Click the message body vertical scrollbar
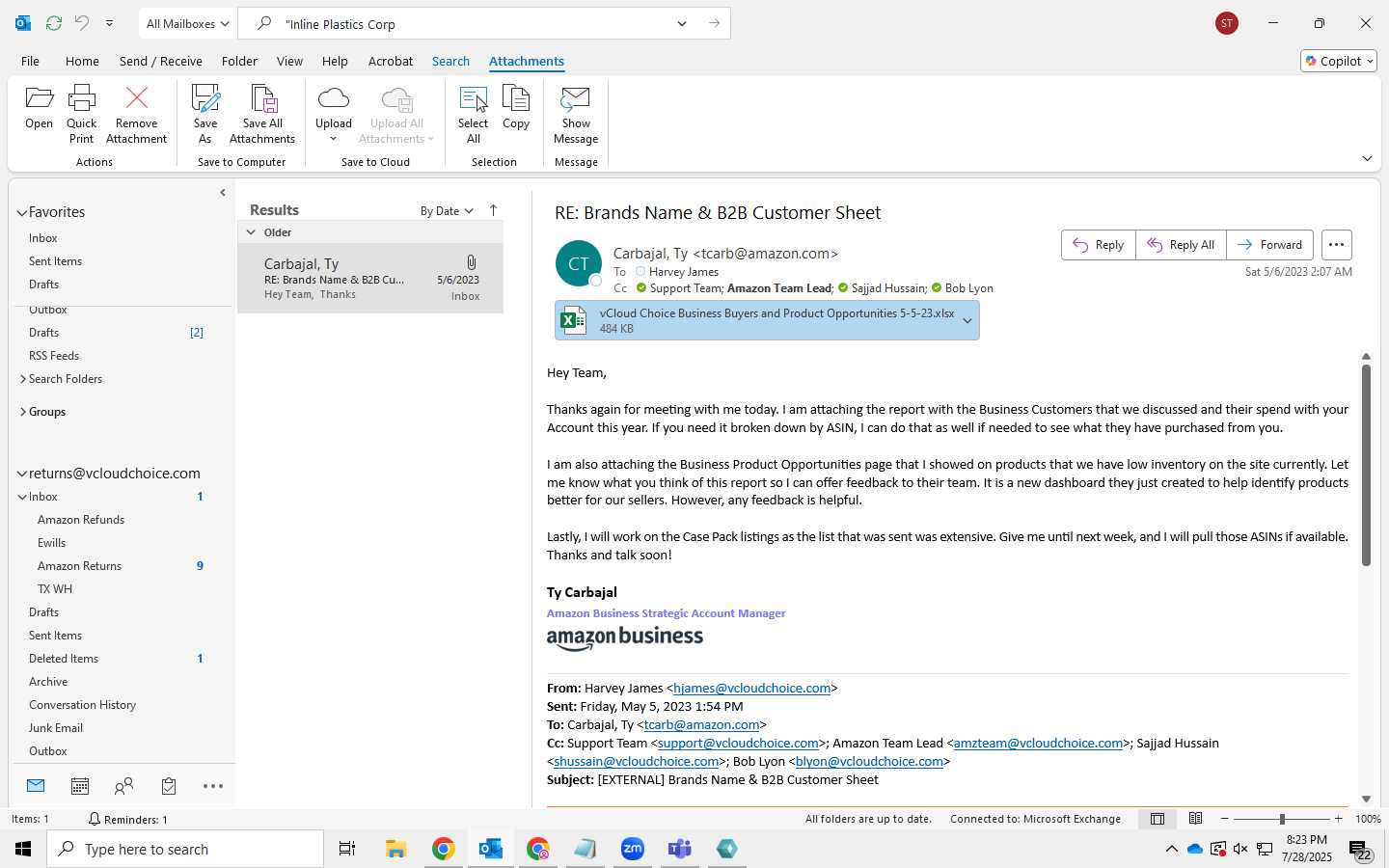 coord(1366,465)
